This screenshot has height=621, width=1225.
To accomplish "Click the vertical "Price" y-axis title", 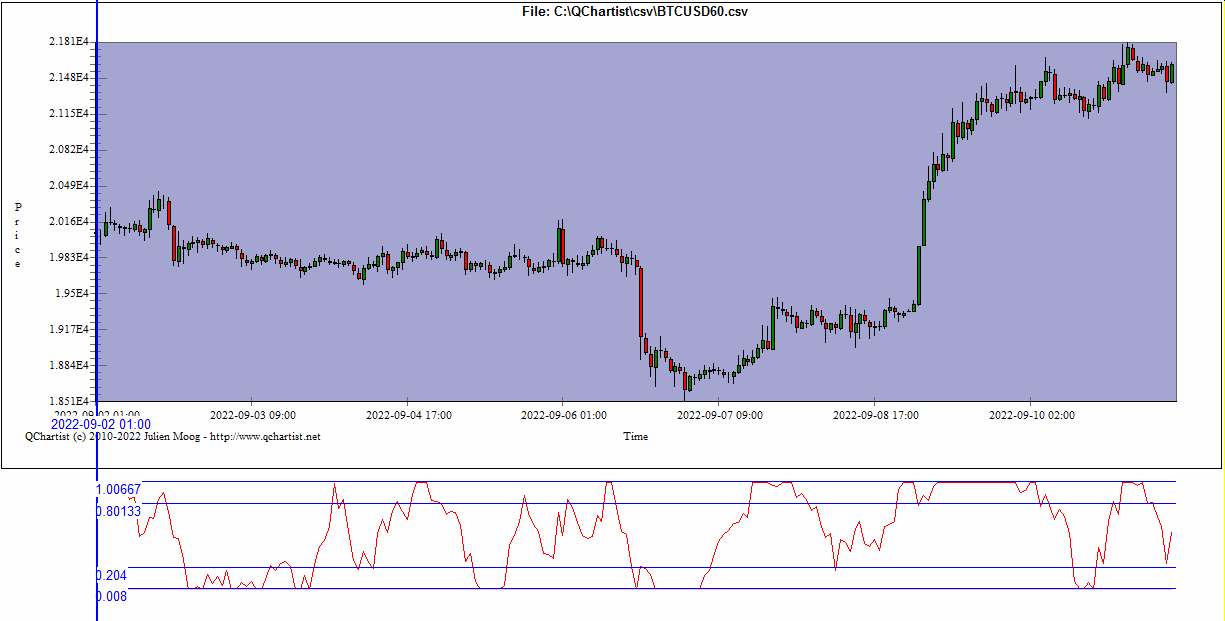I will point(17,235).
